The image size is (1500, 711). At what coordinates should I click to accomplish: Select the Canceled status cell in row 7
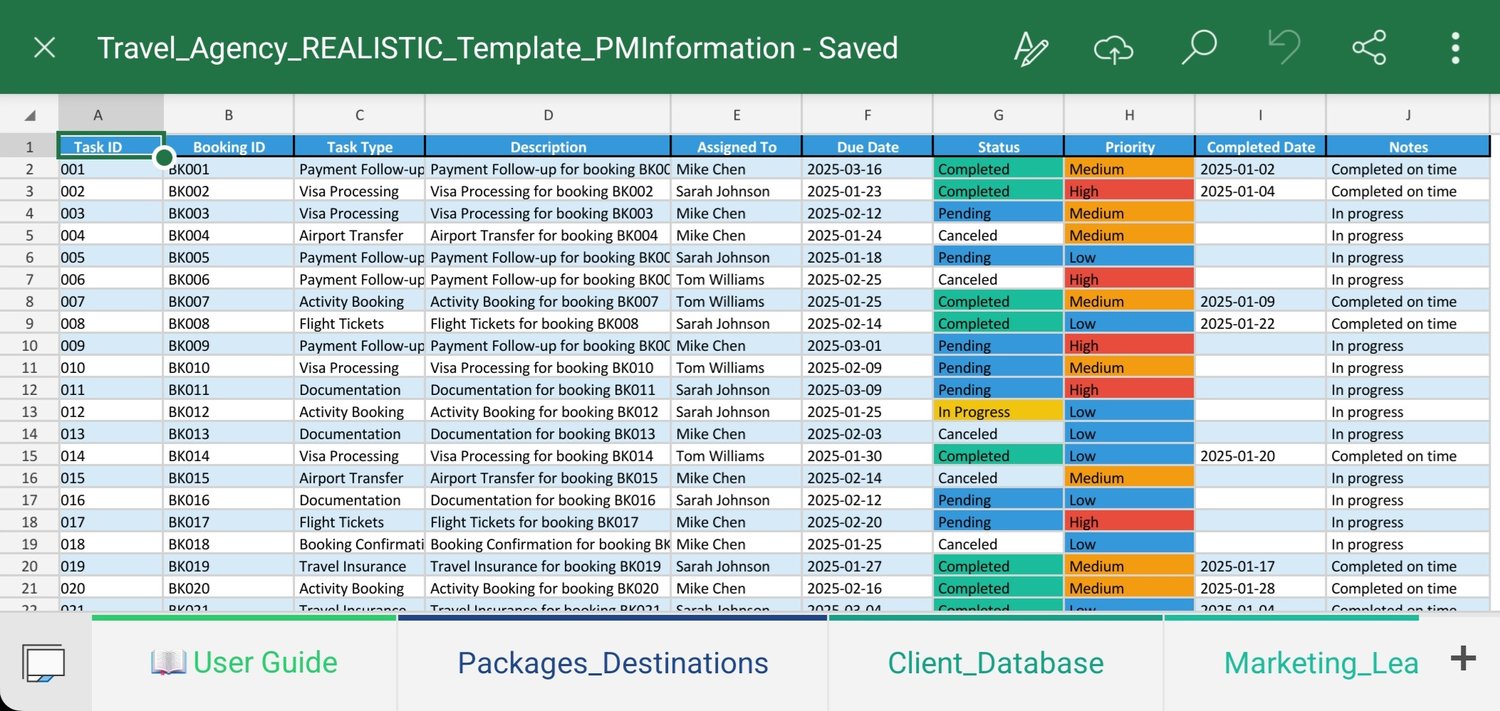pyautogui.click(x=998, y=279)
